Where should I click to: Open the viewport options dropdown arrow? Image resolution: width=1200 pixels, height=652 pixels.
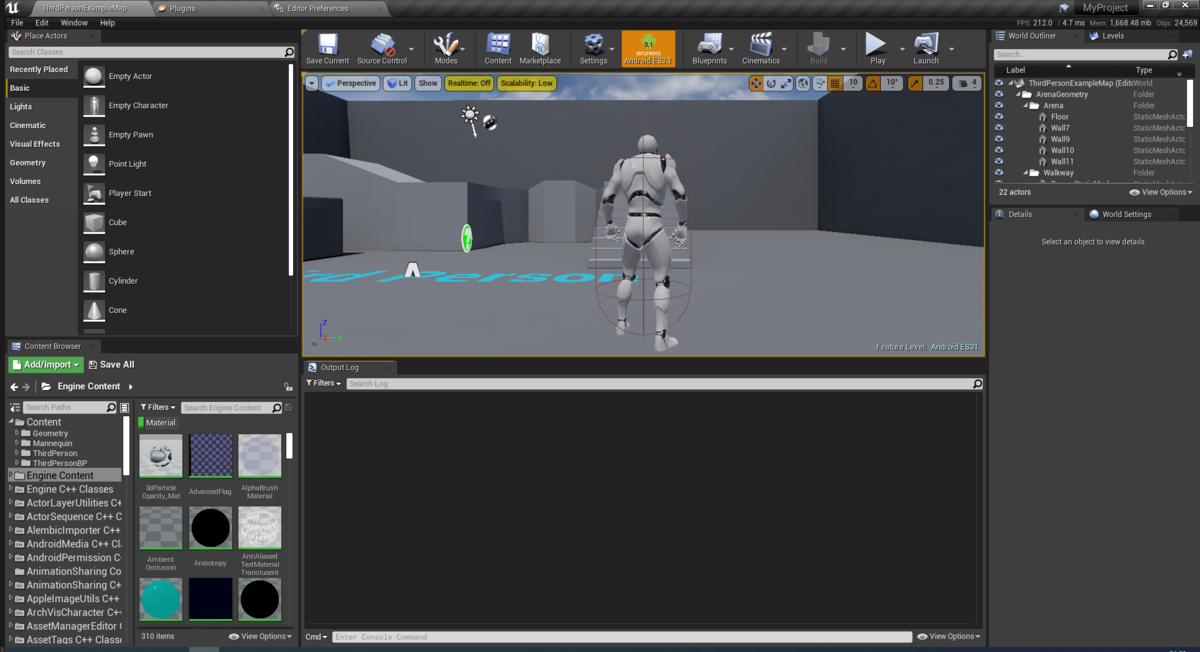(312, 84)
